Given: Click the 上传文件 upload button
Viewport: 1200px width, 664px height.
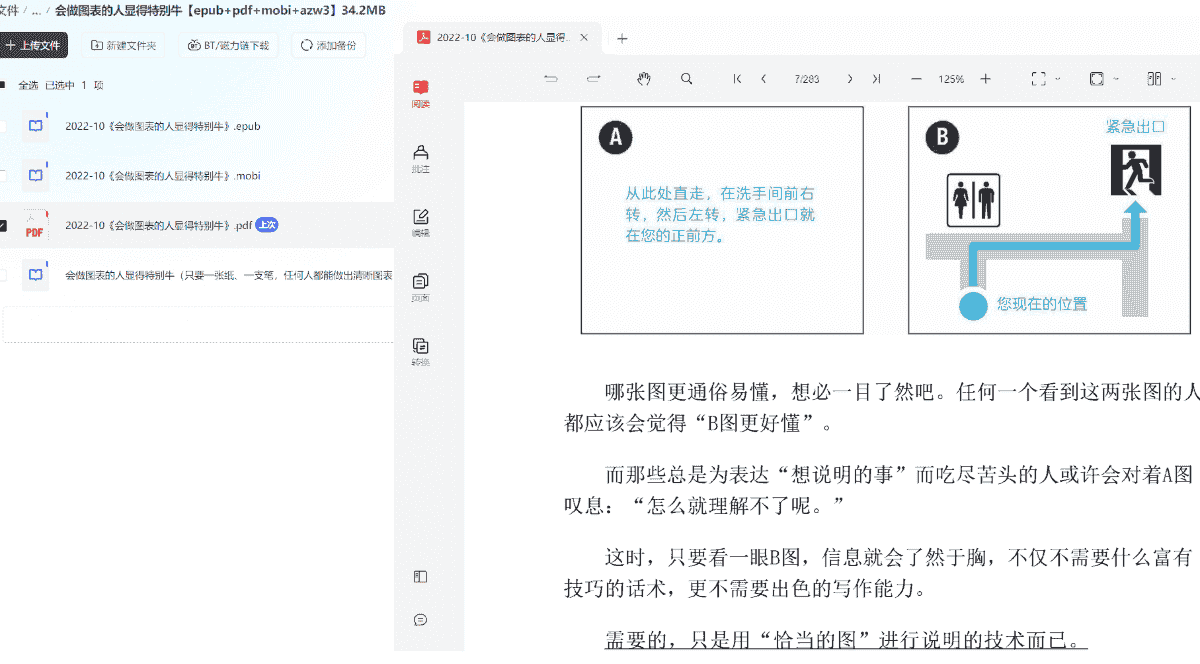Looking at the screenshot, I should tap(32, 45).
